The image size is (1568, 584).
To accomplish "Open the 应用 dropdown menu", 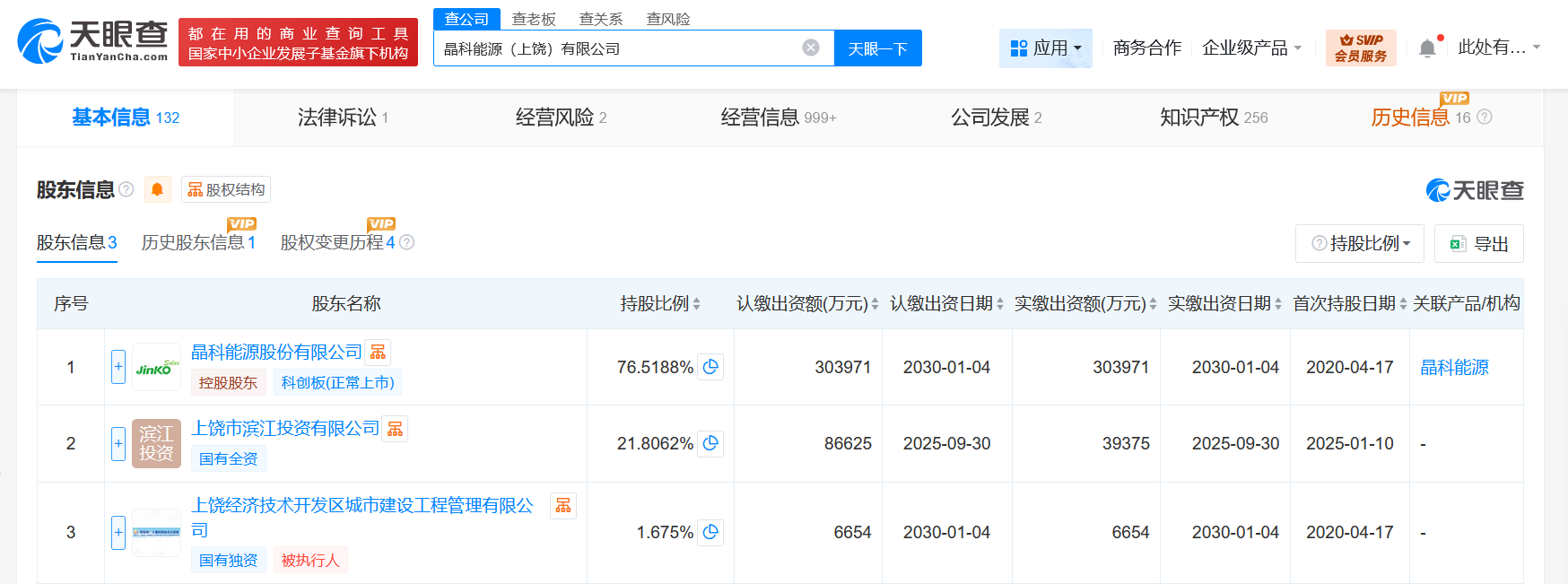I will click(x=1046, y=48).
